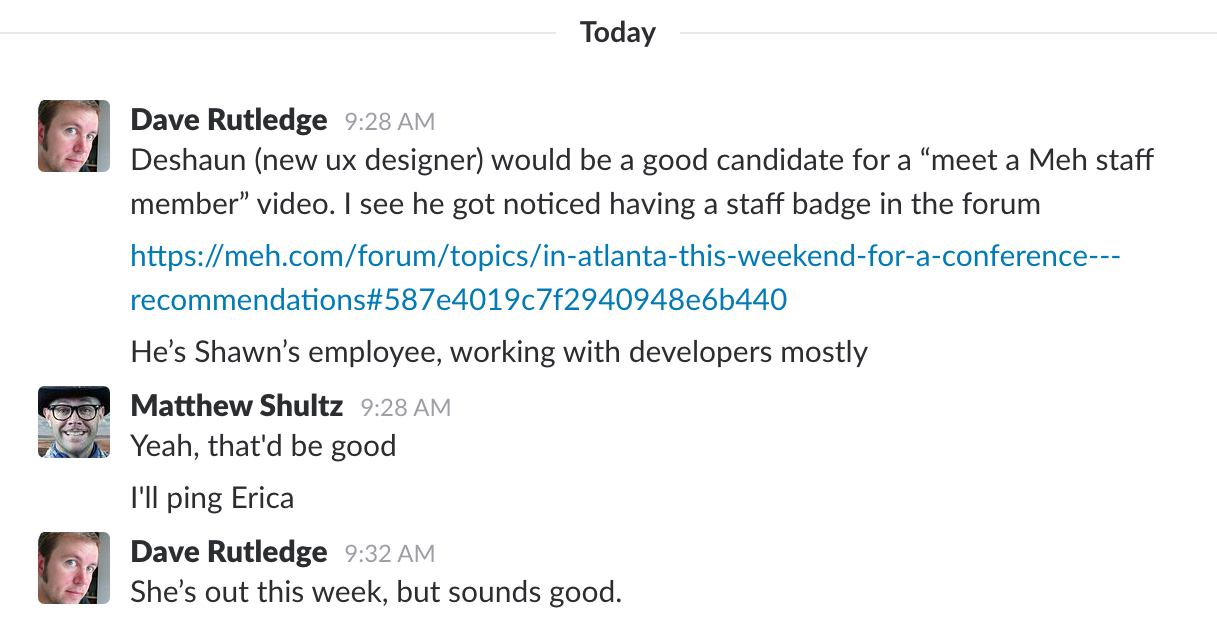Click the Today date divider label
The width and height of the screenshot is (1217, 621).
point(617,32)
